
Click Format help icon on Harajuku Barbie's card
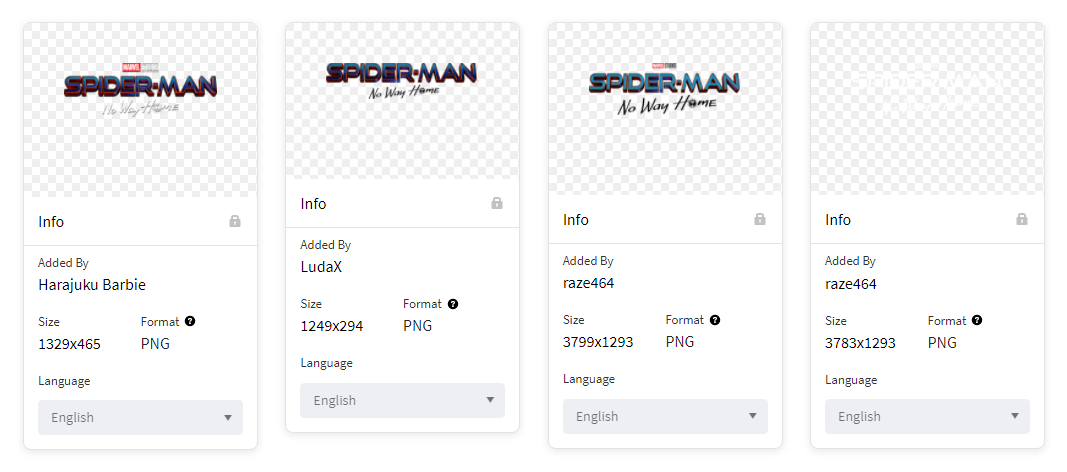(190, 322)
